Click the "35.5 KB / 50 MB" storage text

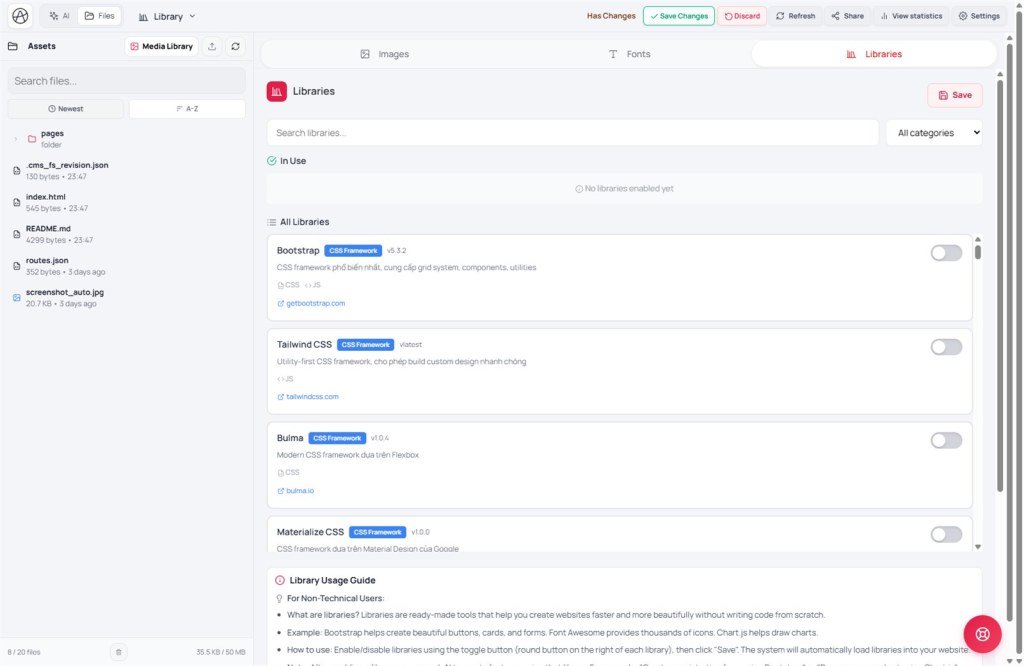pyautogui.click(x=221, y=652)
